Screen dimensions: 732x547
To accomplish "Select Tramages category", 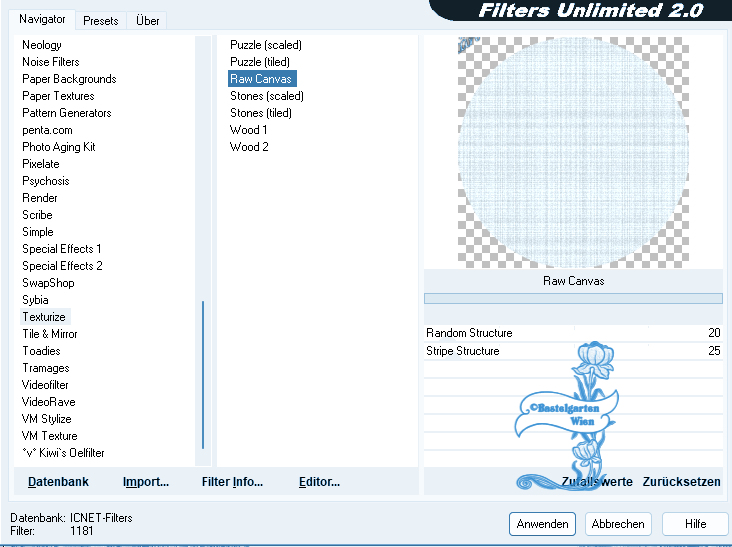I will point(46,368).
